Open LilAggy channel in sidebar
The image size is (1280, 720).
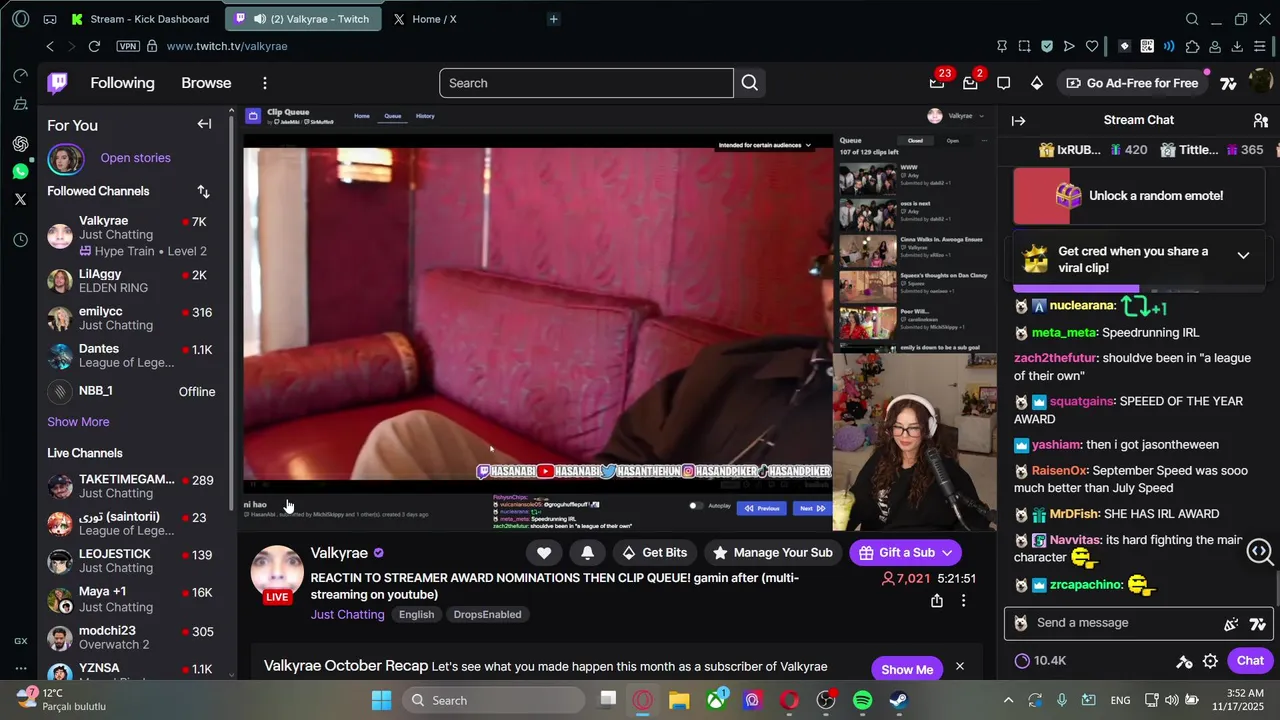click(x=133, y=281)
